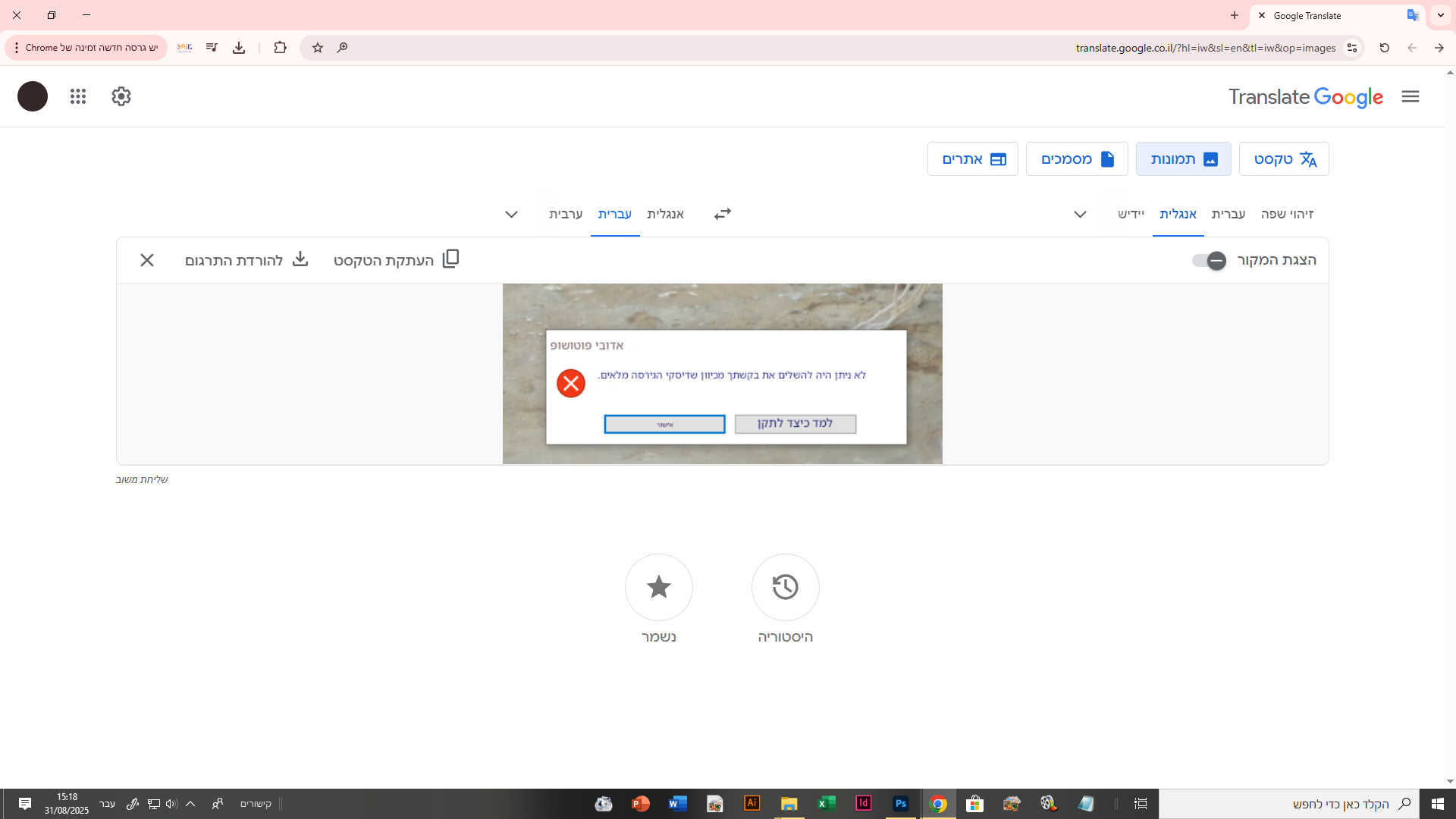Screen dimensions: 1456x819
Task: Expand source languages dropdown chevron
Action: (1080, 215)
